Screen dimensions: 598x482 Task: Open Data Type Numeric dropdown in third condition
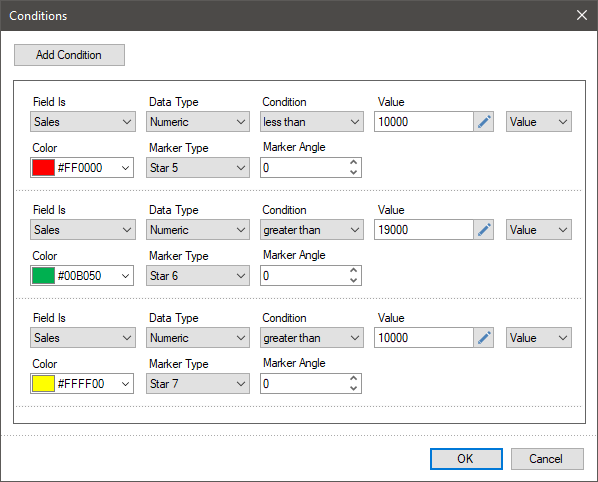click(198, 337)
